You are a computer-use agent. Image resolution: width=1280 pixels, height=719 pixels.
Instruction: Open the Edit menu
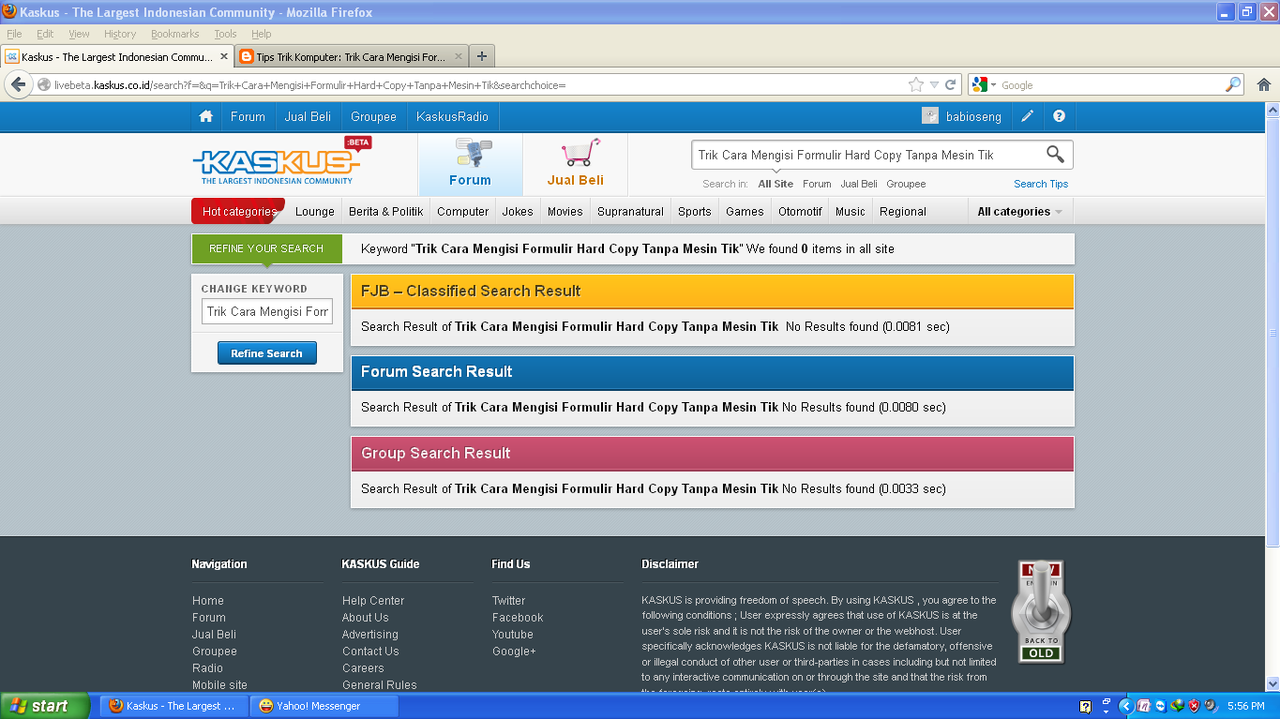(45, 34)
